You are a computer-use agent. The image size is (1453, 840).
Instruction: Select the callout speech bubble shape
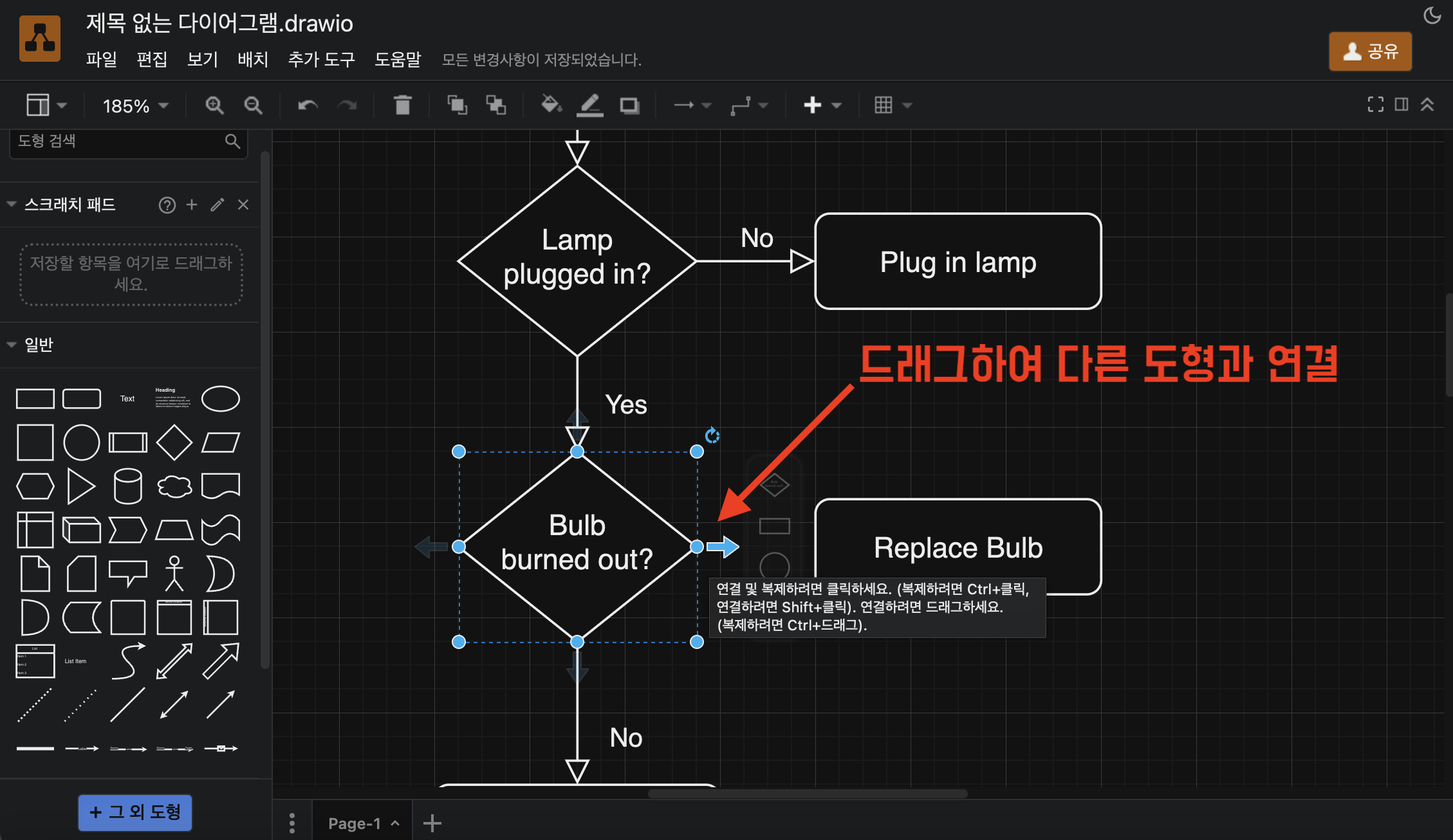click(x=127, y=574)
